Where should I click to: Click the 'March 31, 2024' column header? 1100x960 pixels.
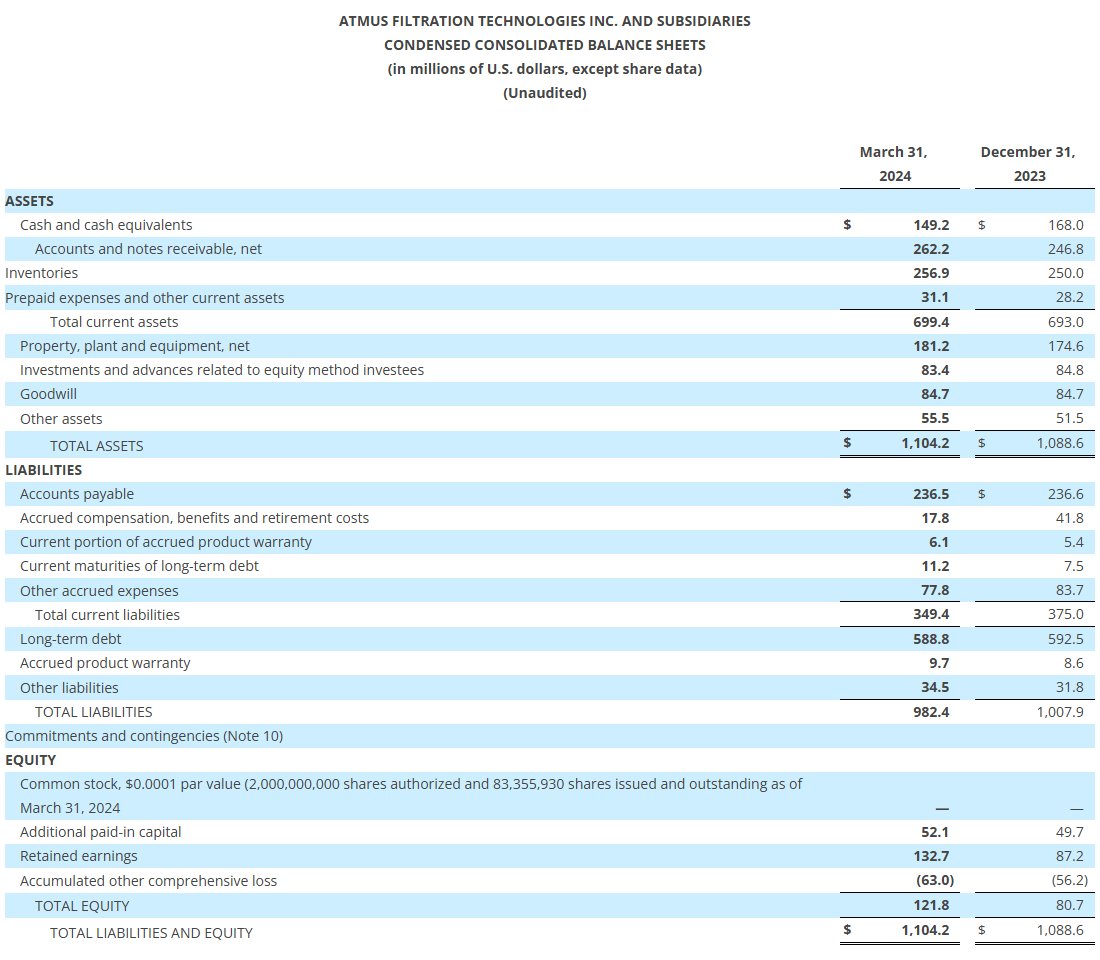click(894, 164)
